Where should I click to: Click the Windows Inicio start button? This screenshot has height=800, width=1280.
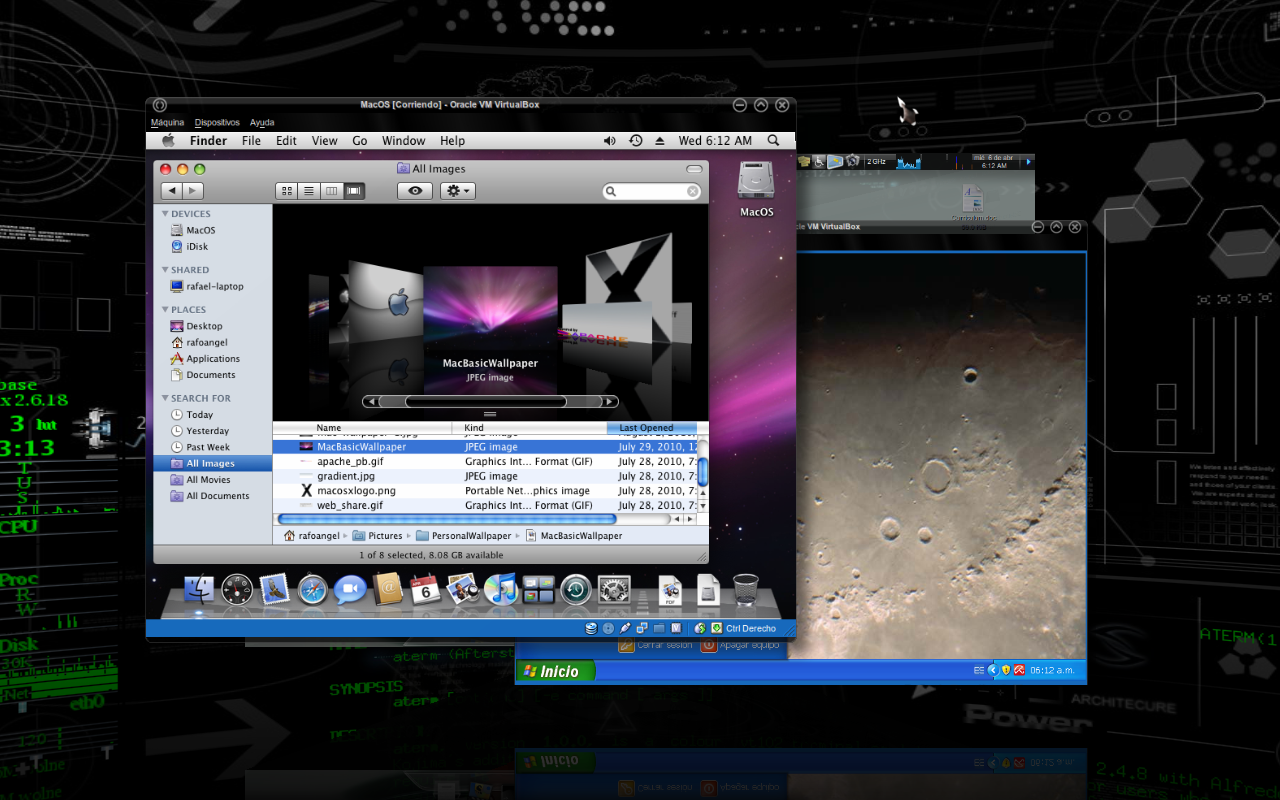click(x=556, y=671)
